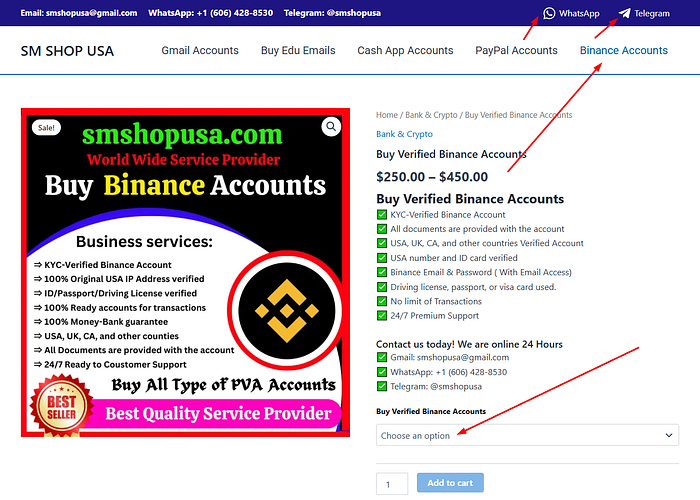The width and height of the screenshot is (700, 500).
Task: Click the Sale! badge on product image
Action: (x=46, y=128)
